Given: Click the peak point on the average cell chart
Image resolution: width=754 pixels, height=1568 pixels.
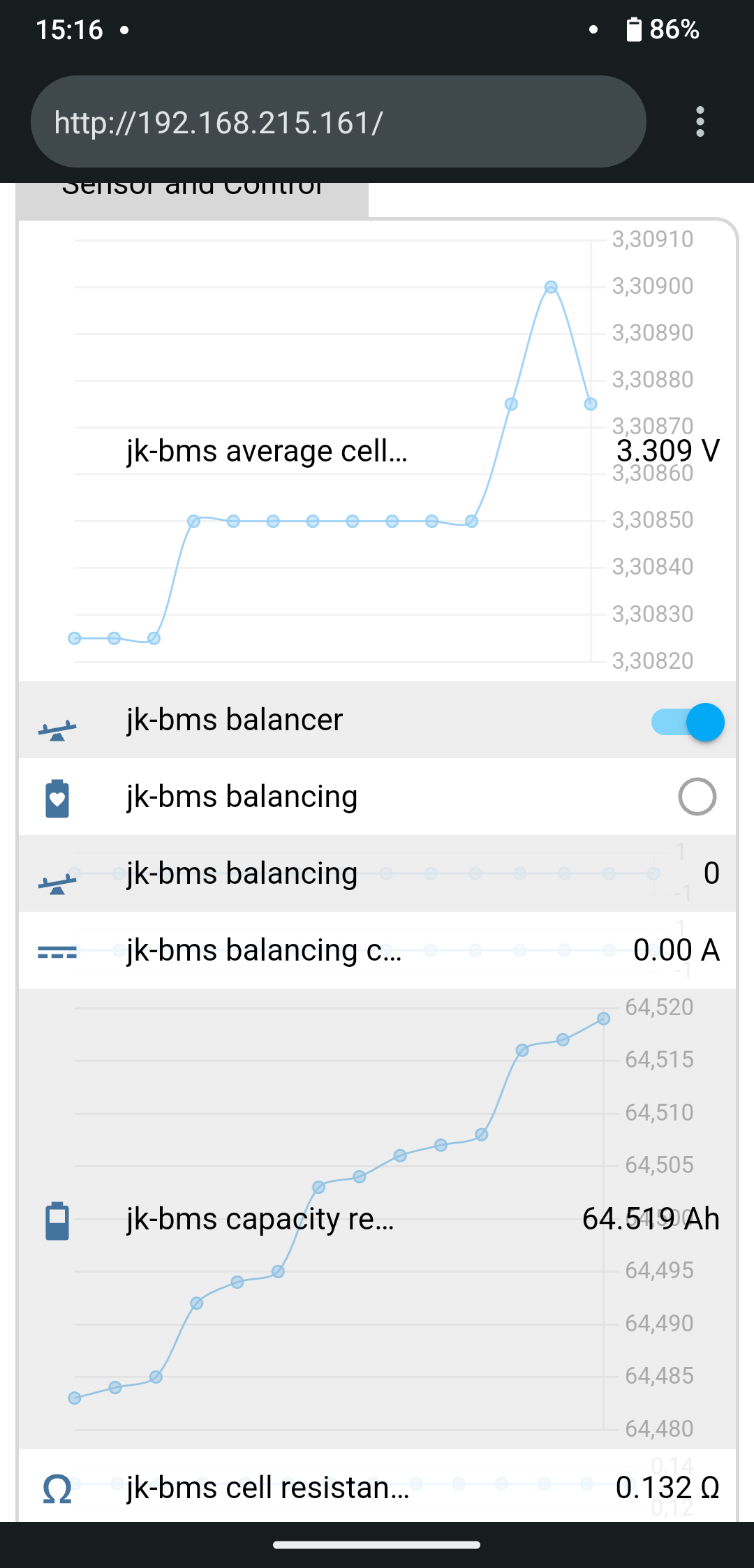Looking at the screenshot, I should click(551, 287).
